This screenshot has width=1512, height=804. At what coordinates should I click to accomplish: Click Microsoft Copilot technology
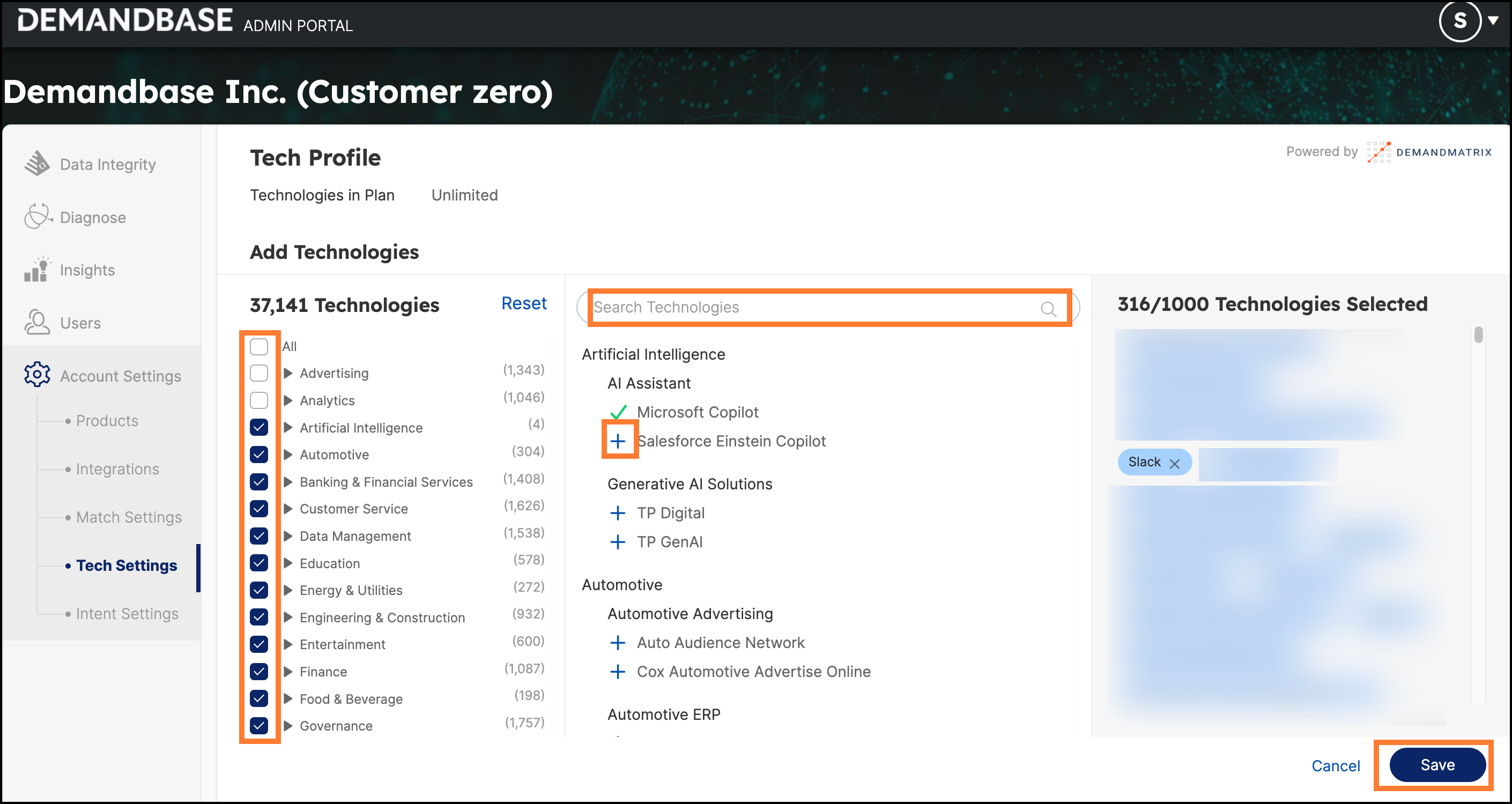[x=698, y=412]
